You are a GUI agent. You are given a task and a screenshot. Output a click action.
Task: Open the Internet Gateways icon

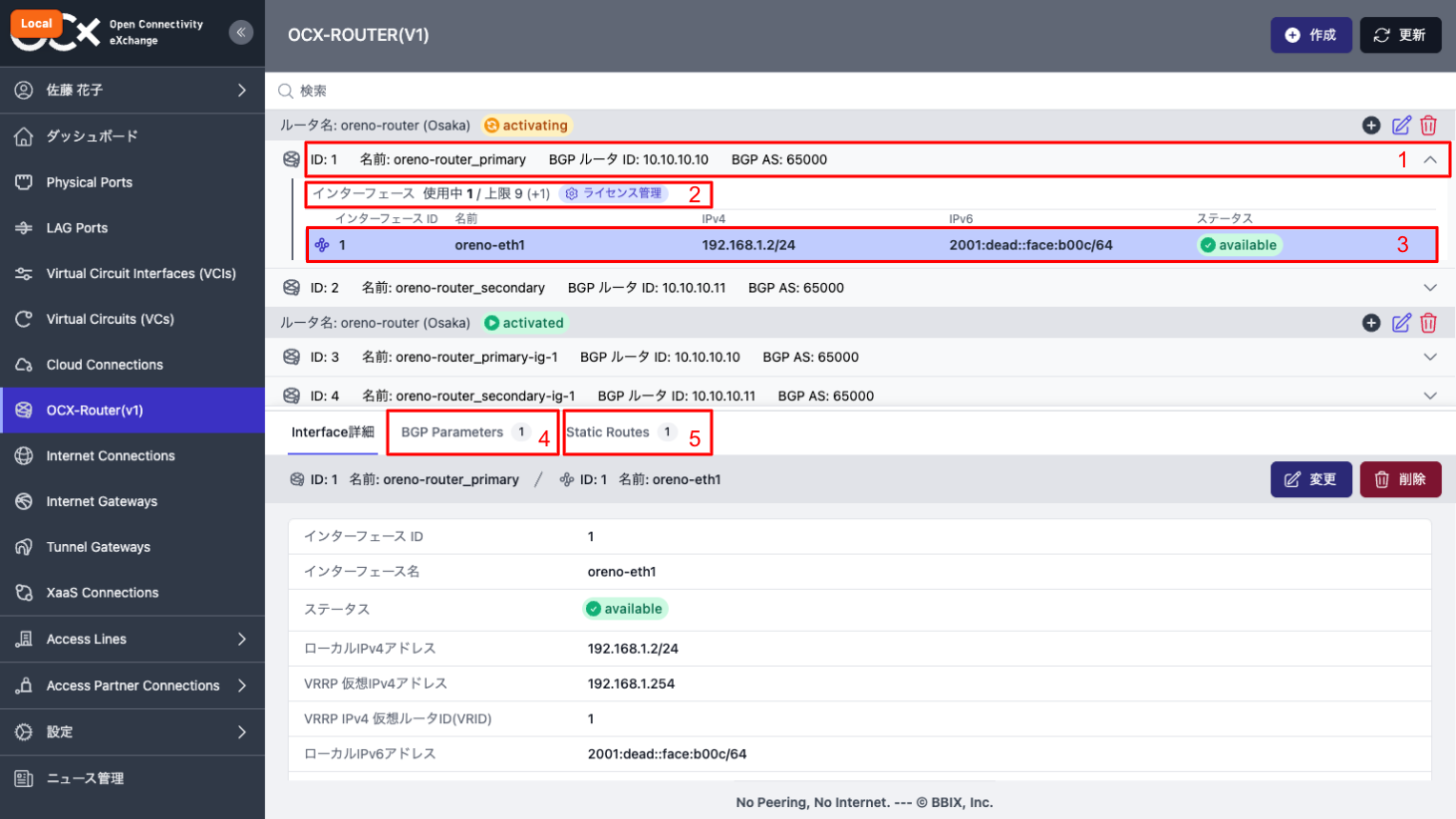click(x=24, y=501)
